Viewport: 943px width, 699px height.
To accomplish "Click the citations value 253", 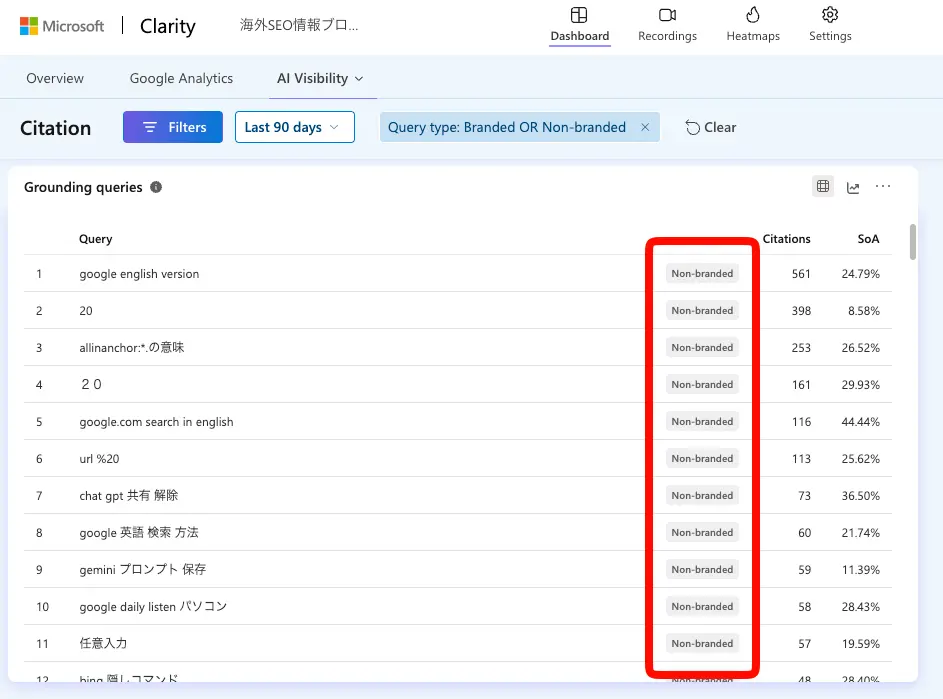I will point(801,348).
